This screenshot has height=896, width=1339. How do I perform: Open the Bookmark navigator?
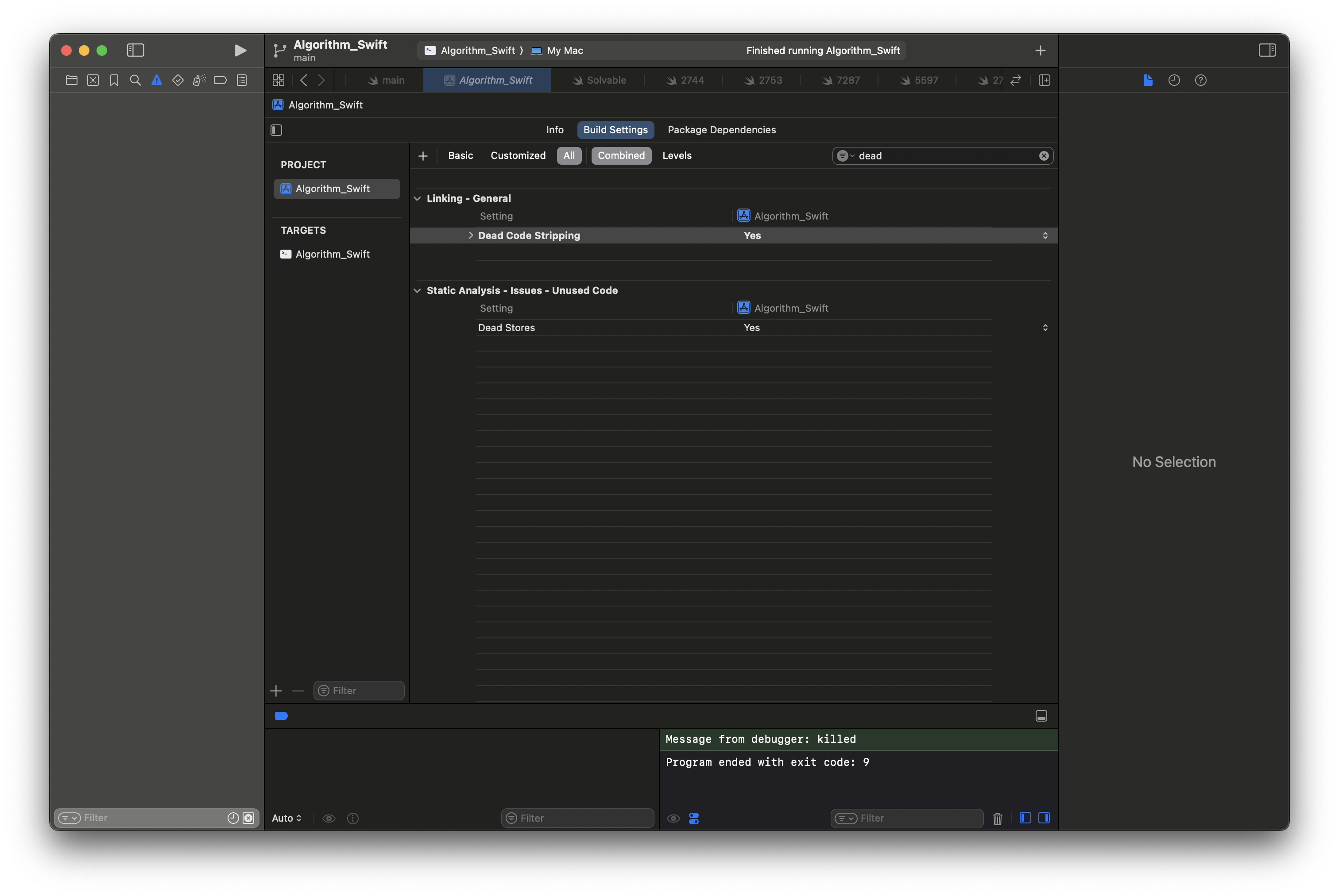tap(114, 81)
